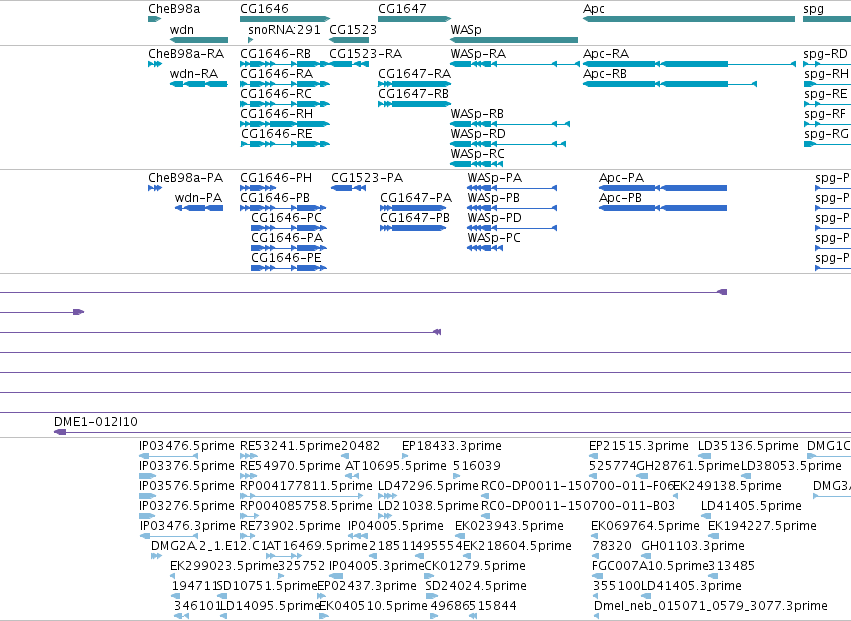Select the wdn-PA protein glyph

199,208
